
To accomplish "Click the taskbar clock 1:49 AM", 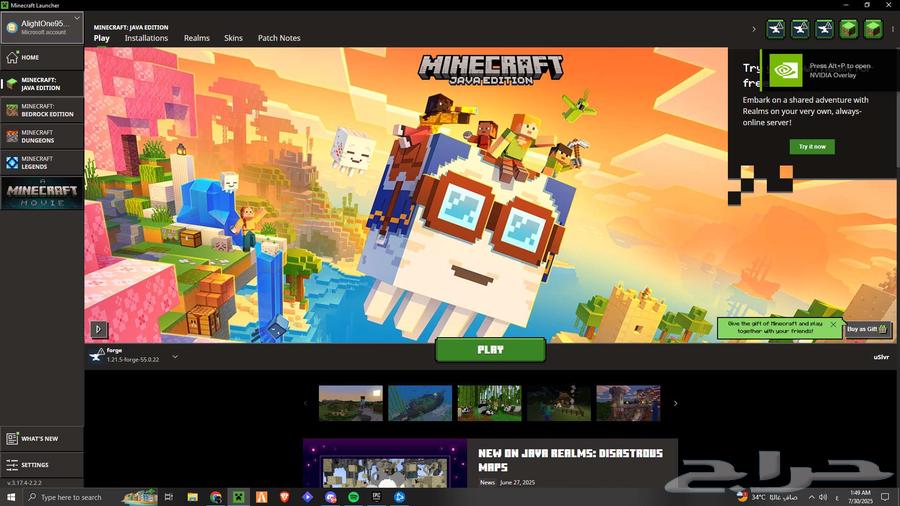I will (860, 497).
